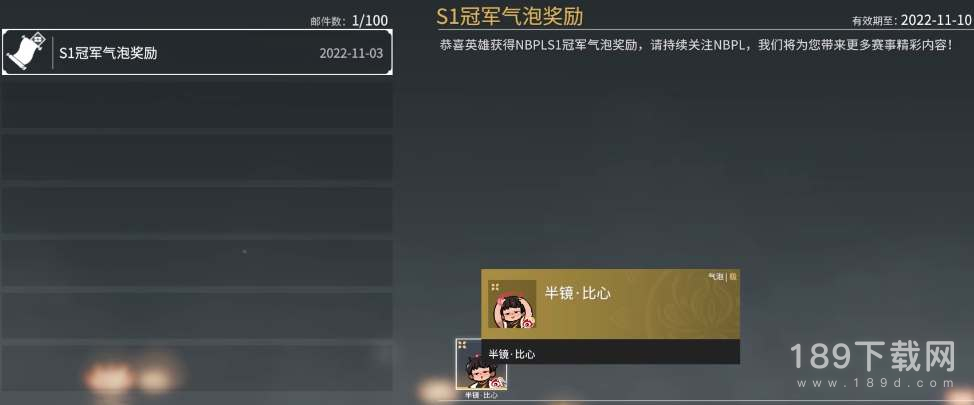Click the scroll mail icon beside S1冠军气泡奖励
This screenshot has width=974, height=405.
click(27, 52)
